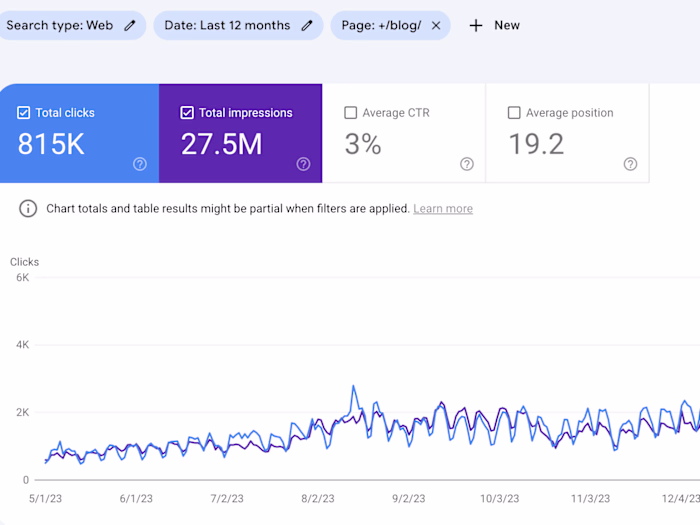This screenshot has height=525, width=700.
Task: Click the New filter label
Action: [x=507, y=25]
